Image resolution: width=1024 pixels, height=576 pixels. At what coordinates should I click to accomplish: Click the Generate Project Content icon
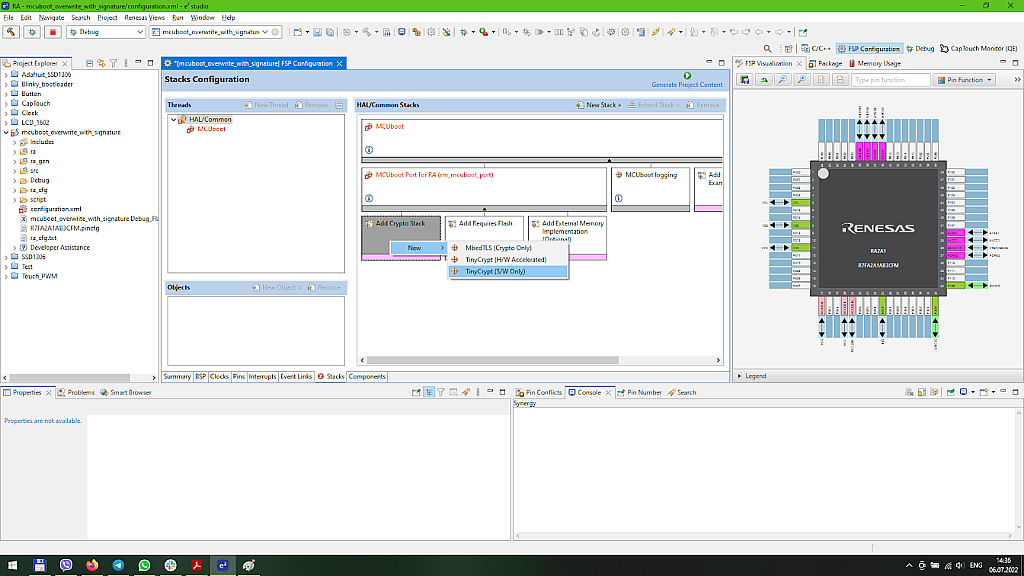coord(687,76)
